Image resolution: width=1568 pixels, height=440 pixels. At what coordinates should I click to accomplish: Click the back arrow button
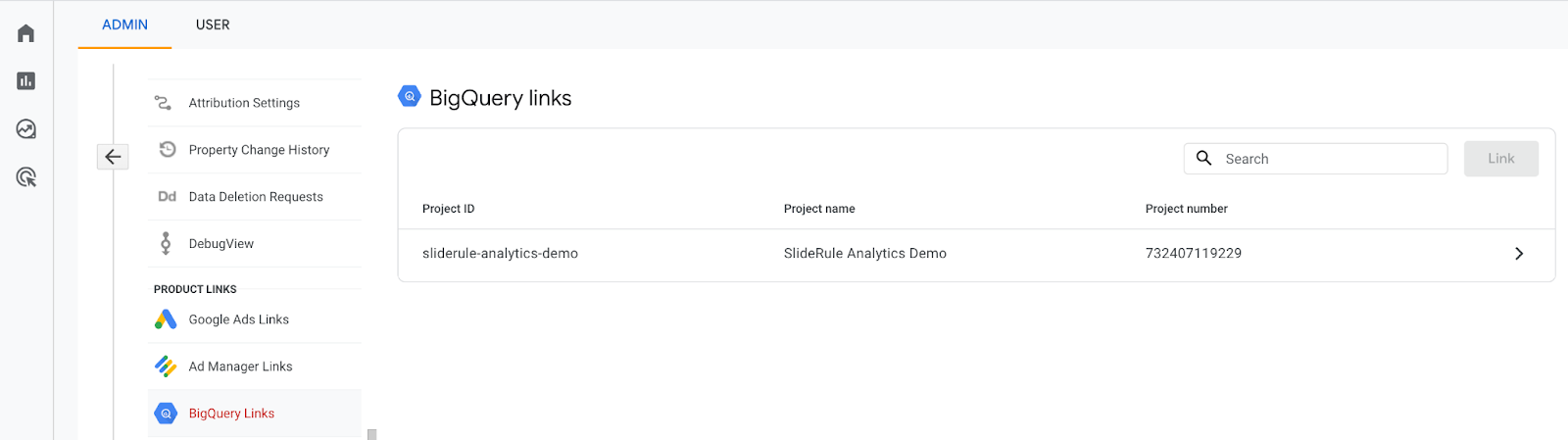pos(113,157)
